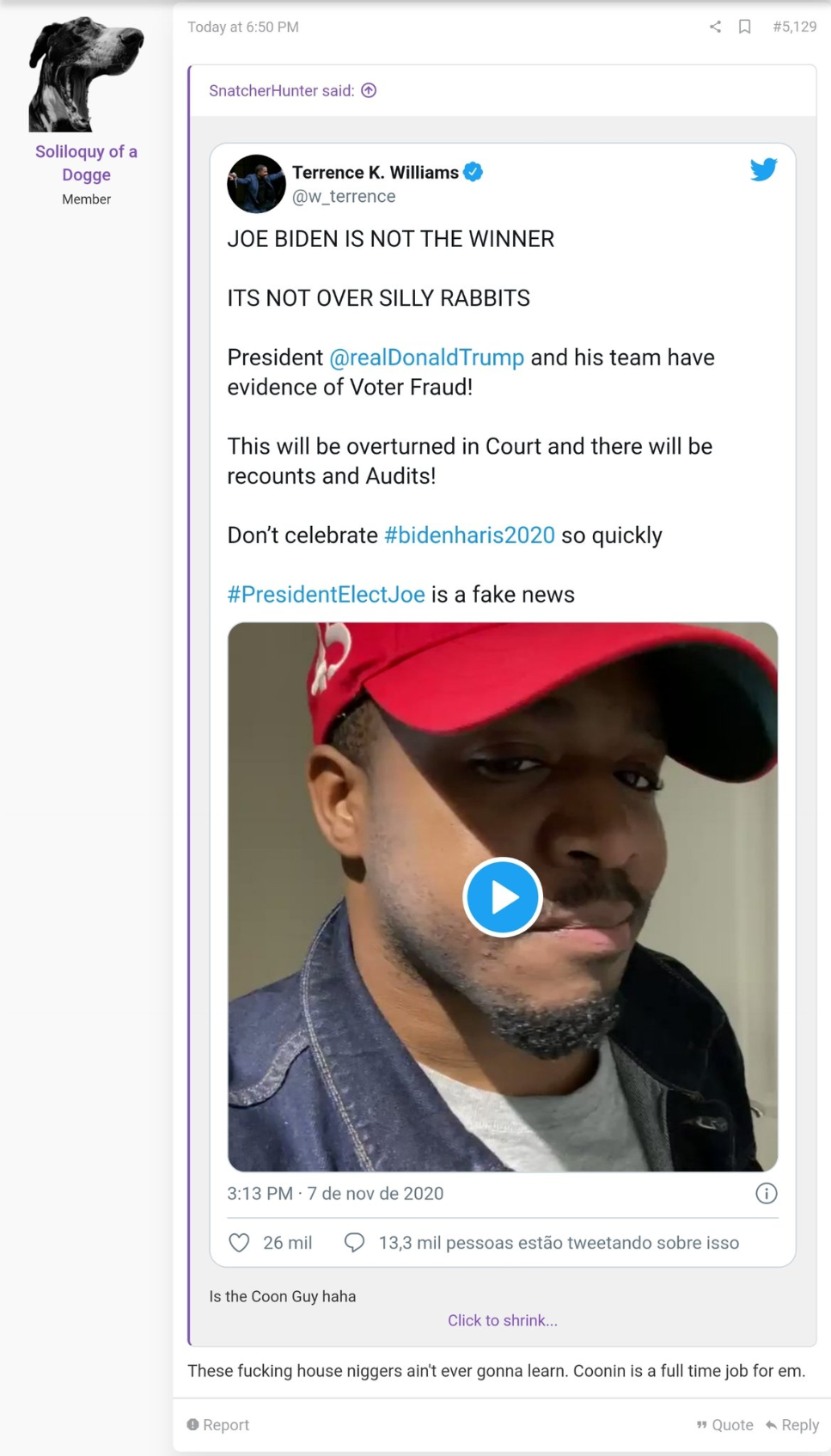
Task: Click the tweet author's profile picture
Action: (256, 184)
